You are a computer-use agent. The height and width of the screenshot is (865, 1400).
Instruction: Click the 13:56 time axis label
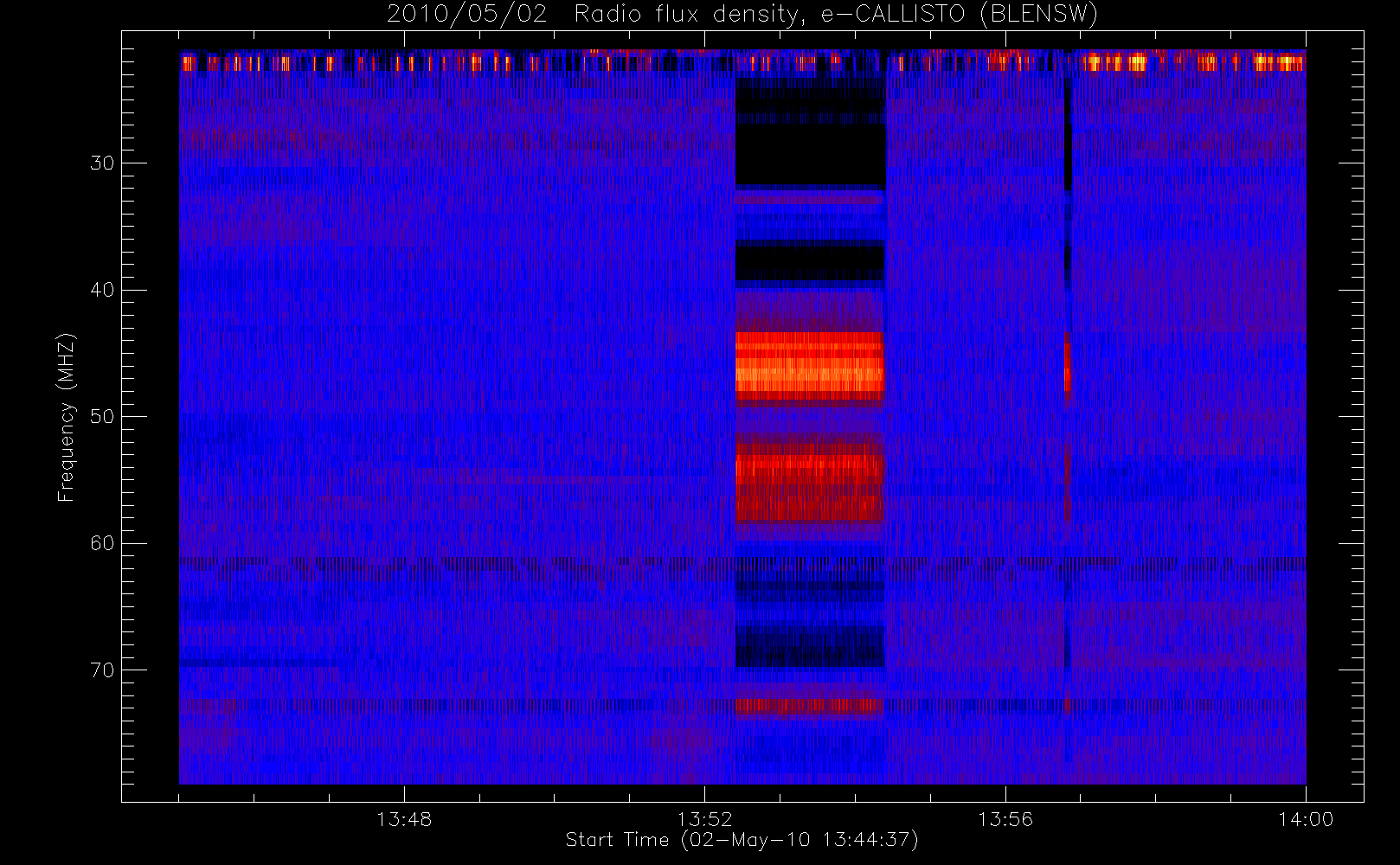coord(1005,819)
